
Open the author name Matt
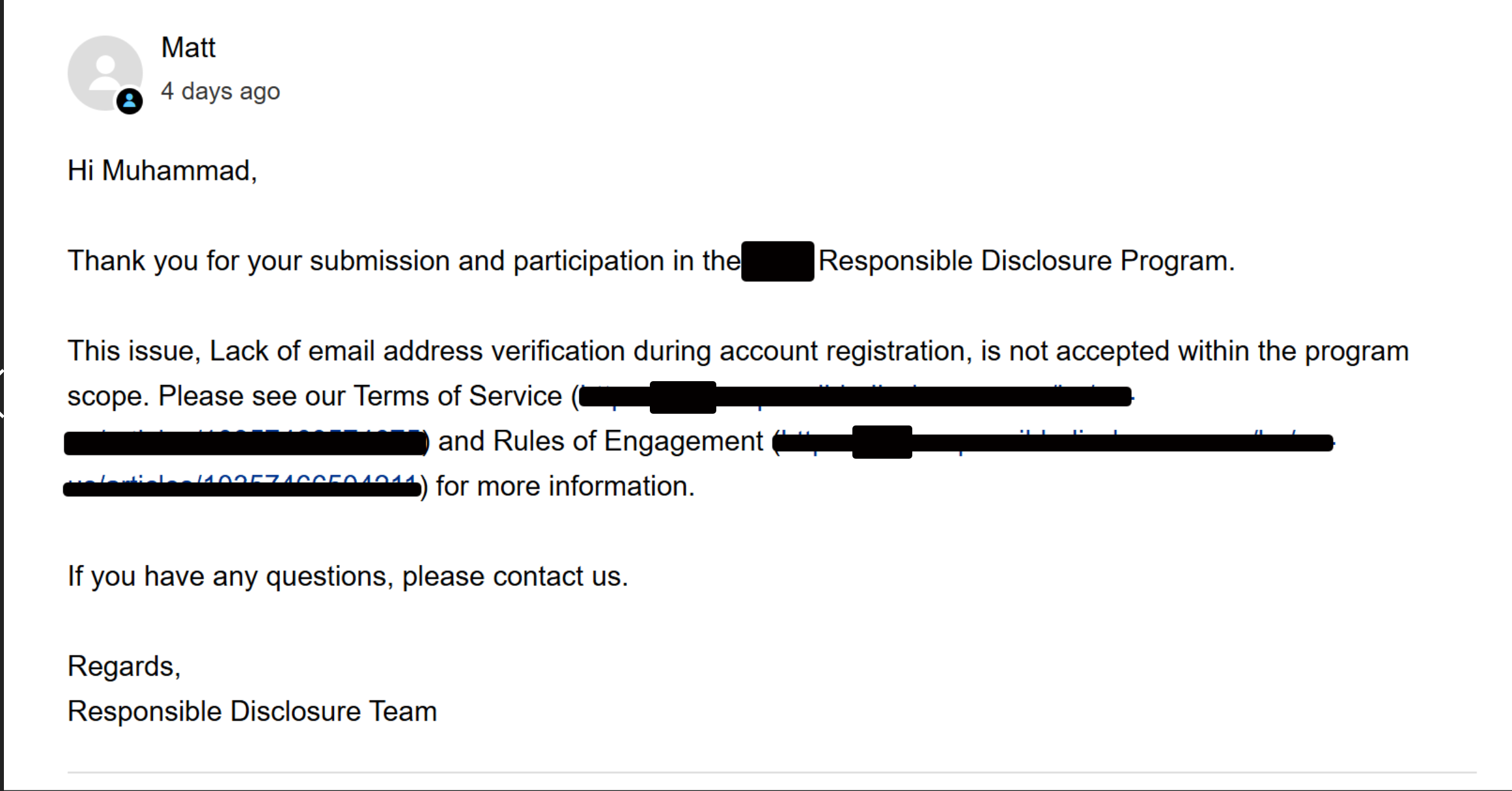188,48
